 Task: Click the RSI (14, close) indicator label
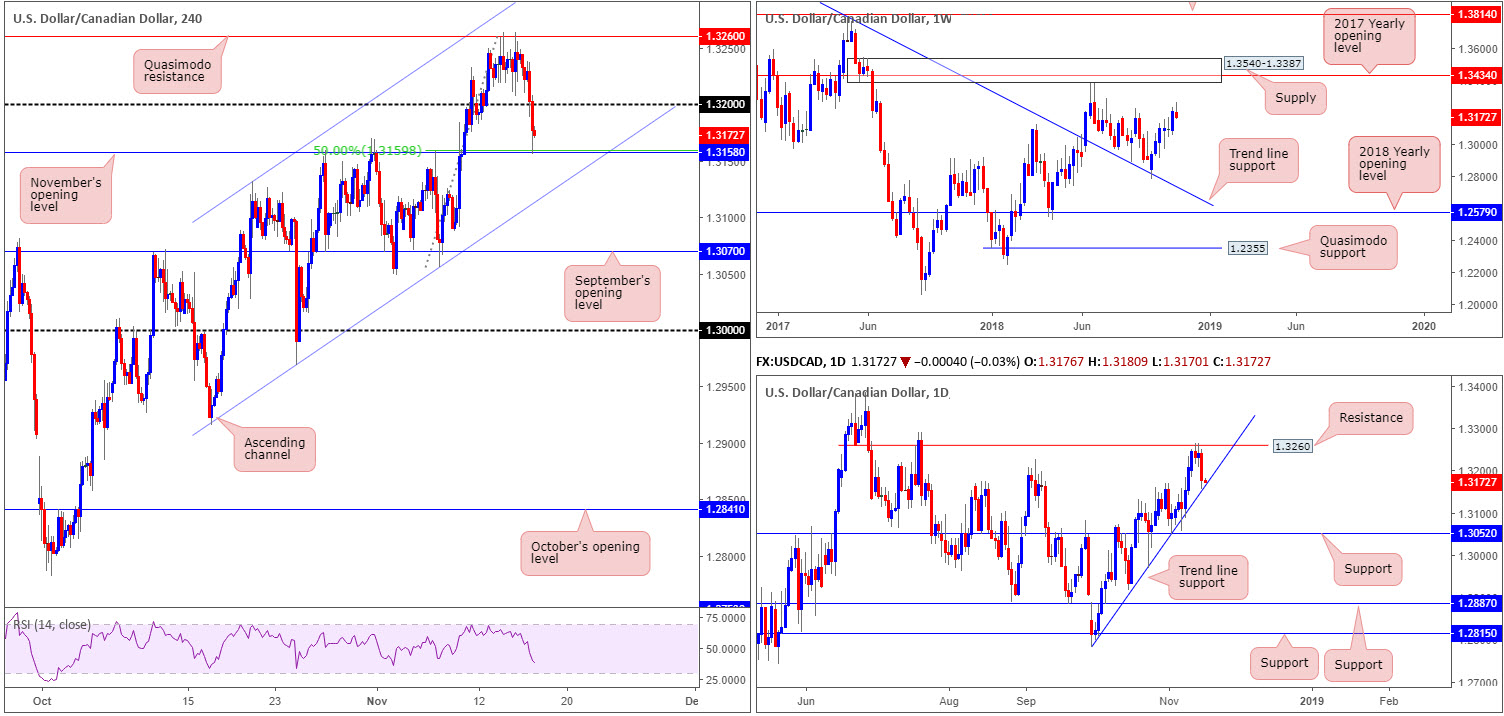point(51,625)
